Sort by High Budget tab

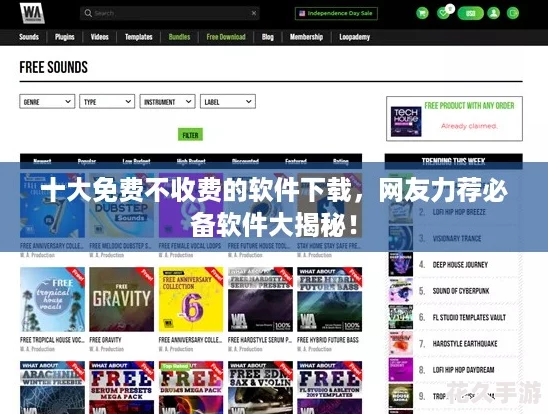tap(191, 161)
